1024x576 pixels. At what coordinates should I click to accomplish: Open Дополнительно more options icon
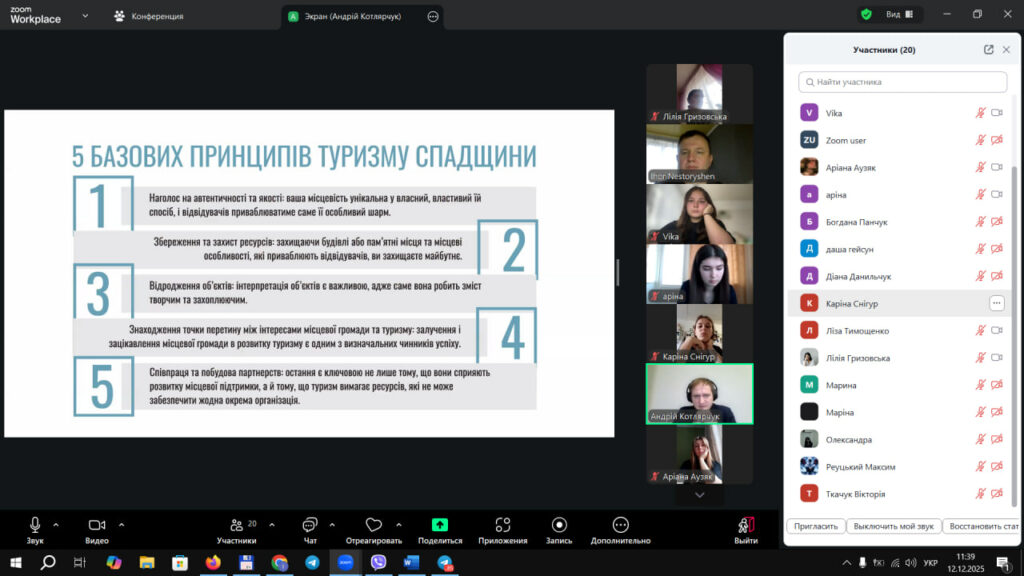click(620, 525)
